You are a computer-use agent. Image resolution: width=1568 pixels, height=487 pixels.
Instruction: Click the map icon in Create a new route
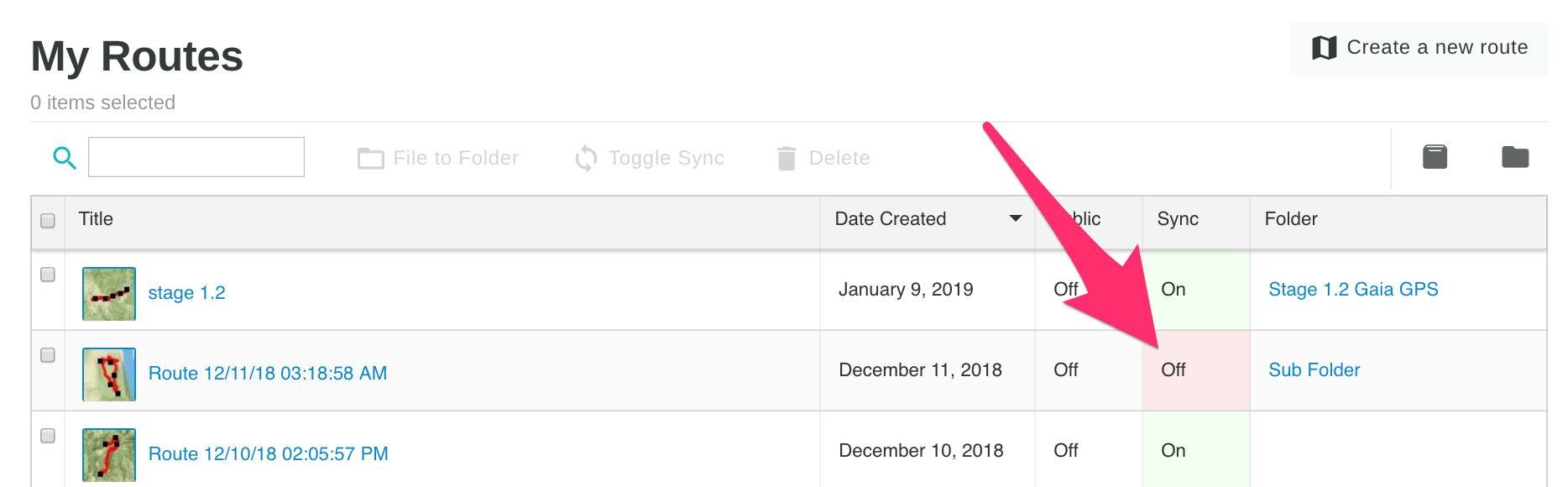[1324, 48]
